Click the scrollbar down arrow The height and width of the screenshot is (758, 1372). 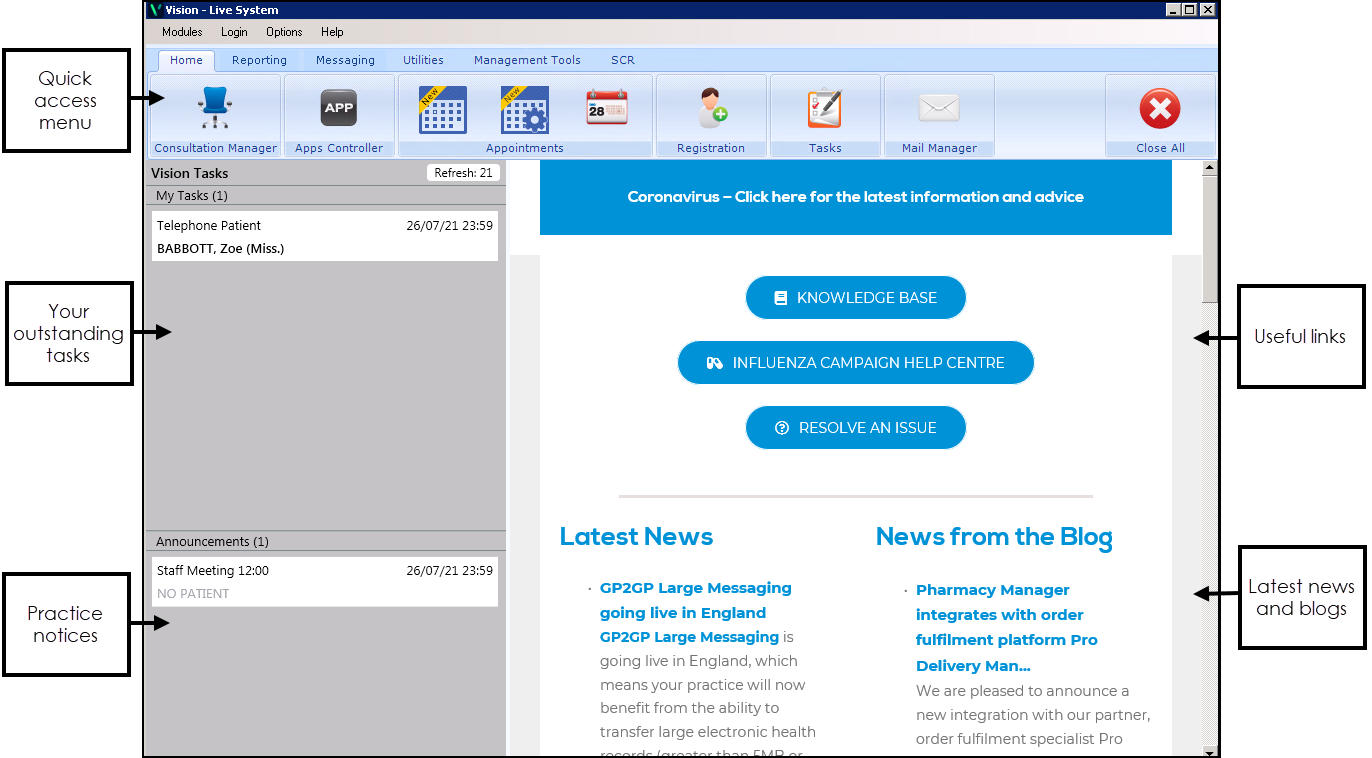(x=1210, y=750)
